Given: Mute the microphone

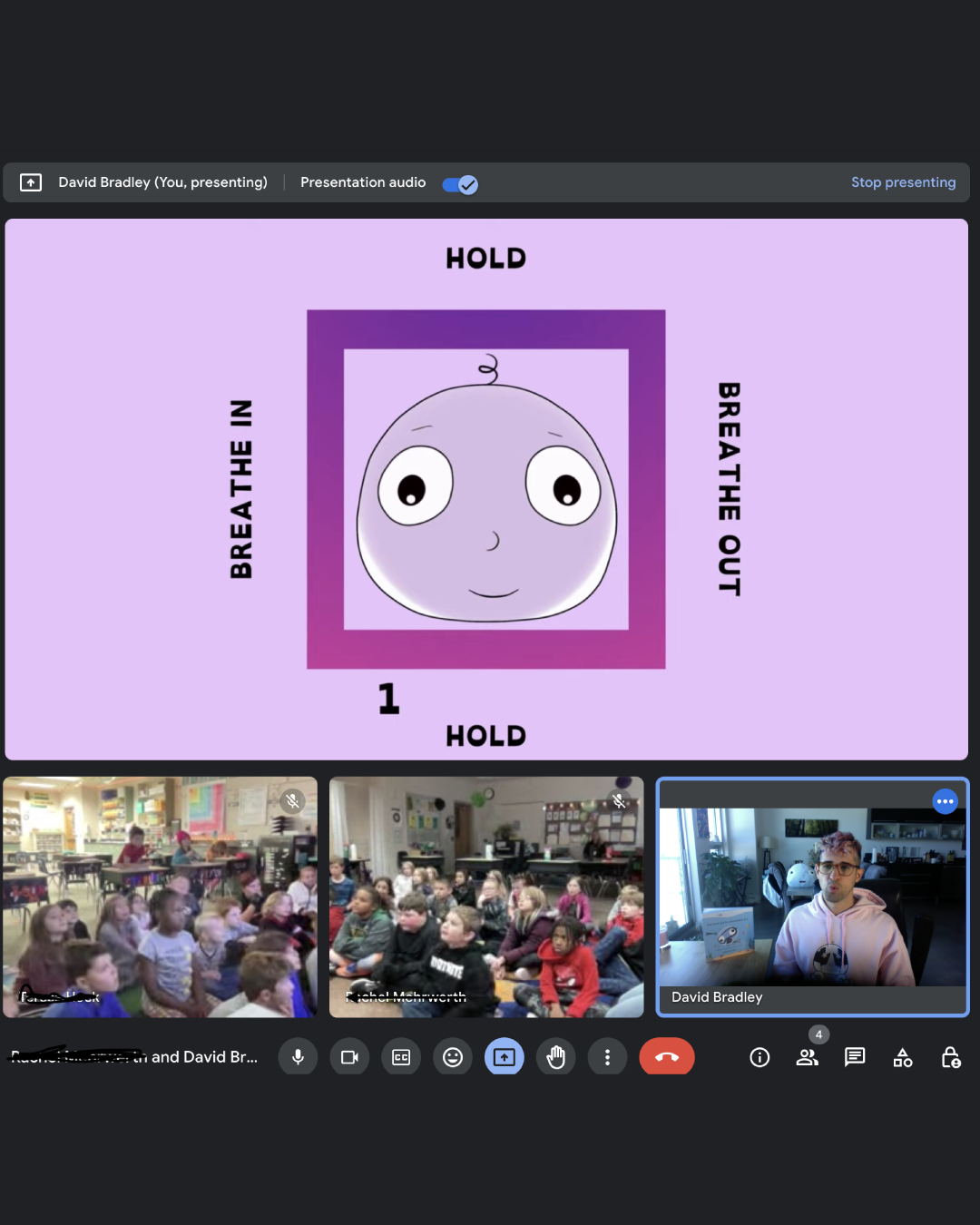Looking at the screenshot, I should [x=298, y=1057].
